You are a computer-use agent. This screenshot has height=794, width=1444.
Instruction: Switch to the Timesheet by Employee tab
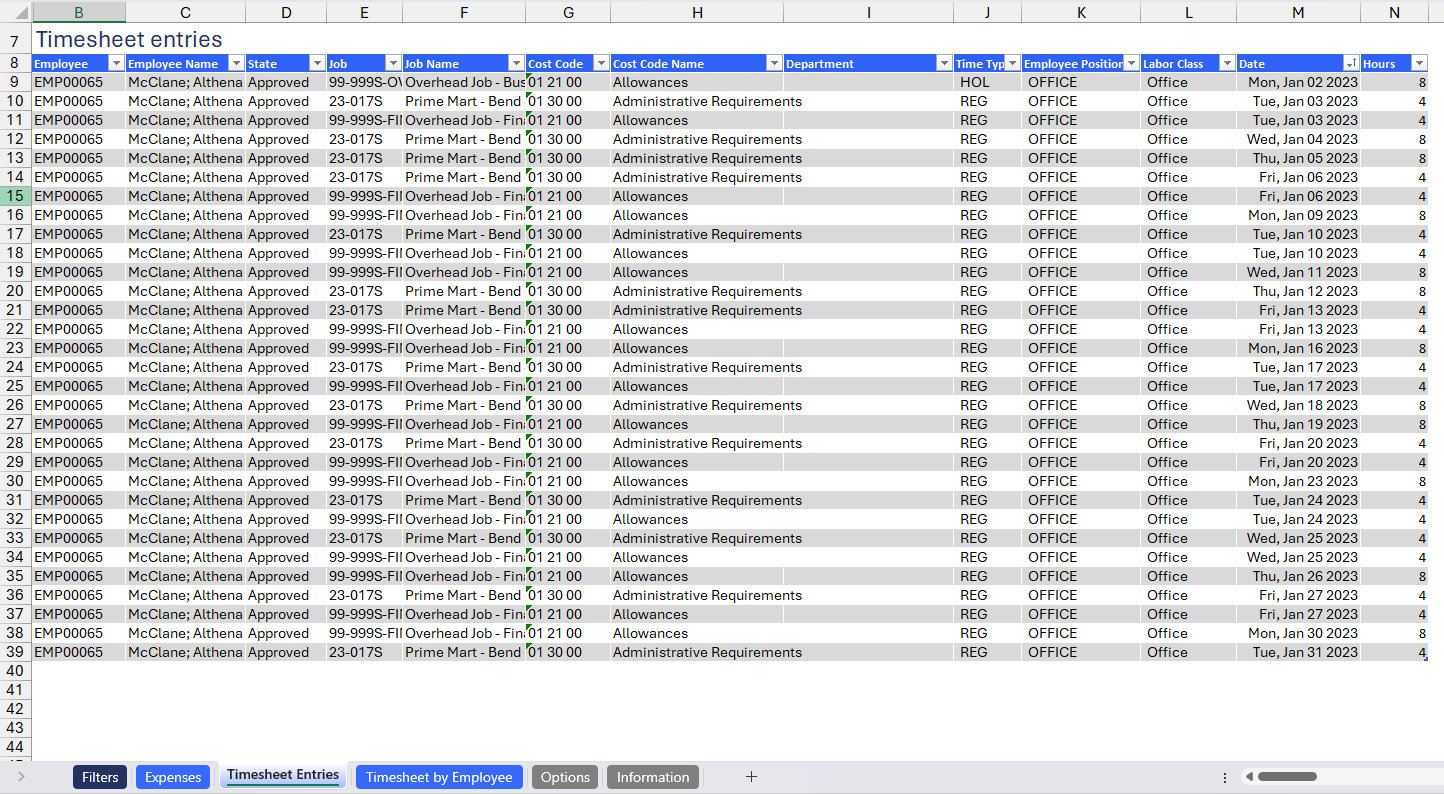[x=438, y=777]
